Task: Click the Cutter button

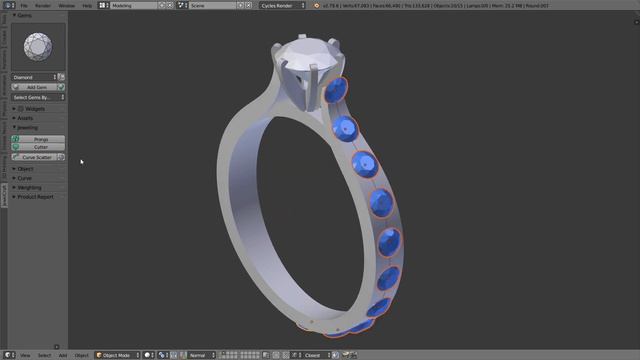Action: (38, 147)
